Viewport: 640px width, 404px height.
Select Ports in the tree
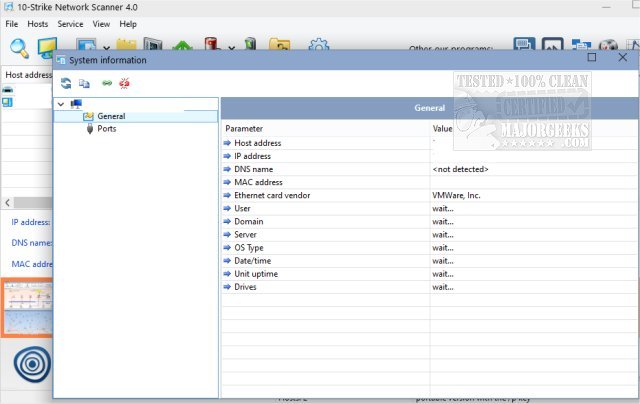[x=107, y=129]
